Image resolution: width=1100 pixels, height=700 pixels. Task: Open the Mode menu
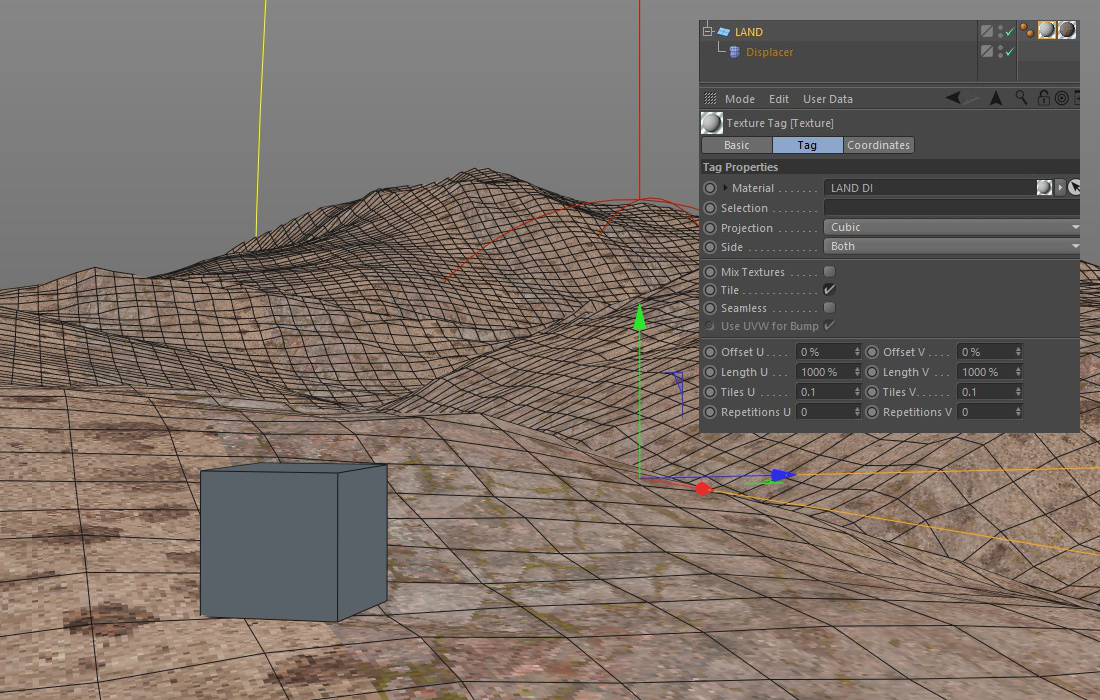click(739, 99)
